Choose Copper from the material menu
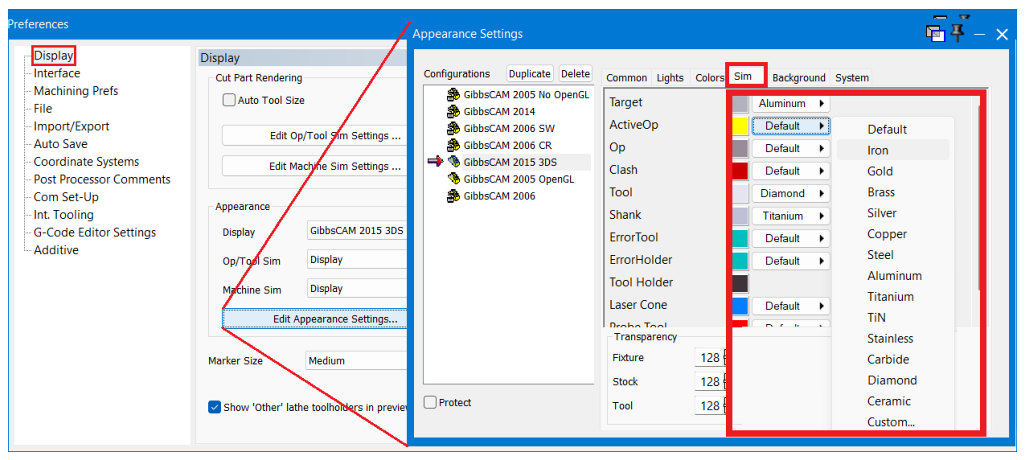Screen dimensions: 1025x460 [x=893, y=234]
